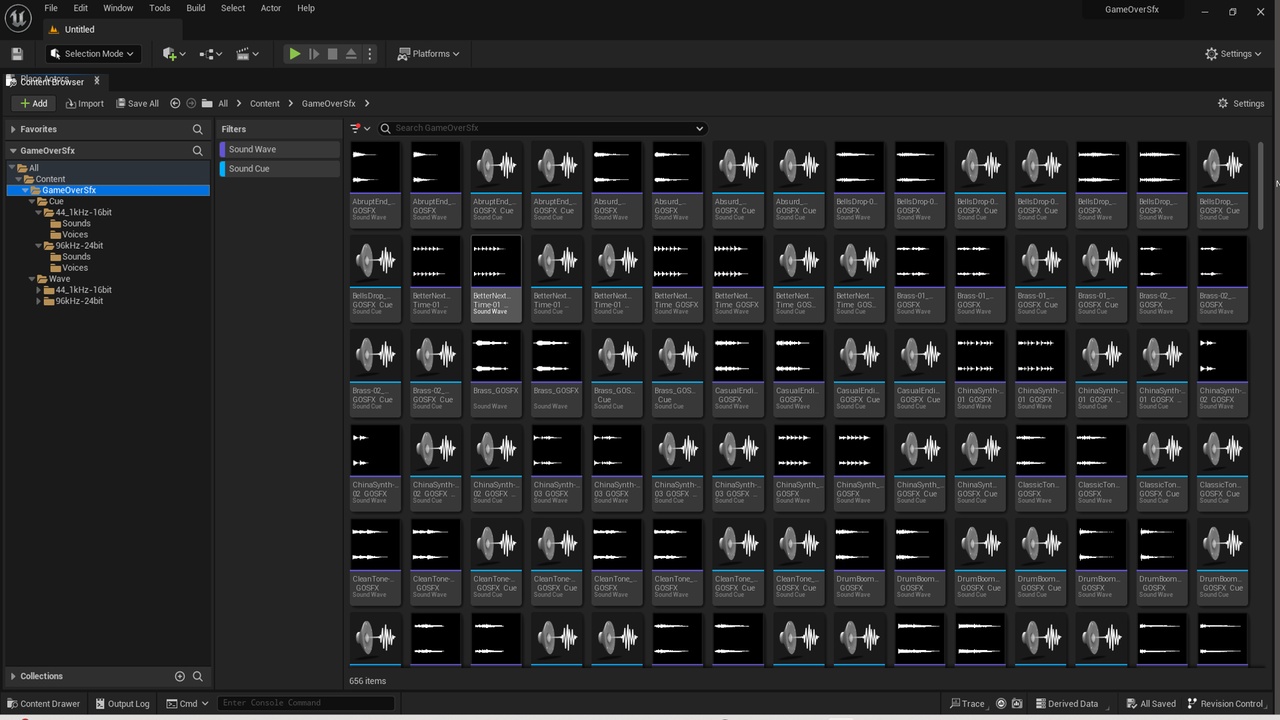
Task: Open the asset filter options dropdown
Action: tap(361, 128)
